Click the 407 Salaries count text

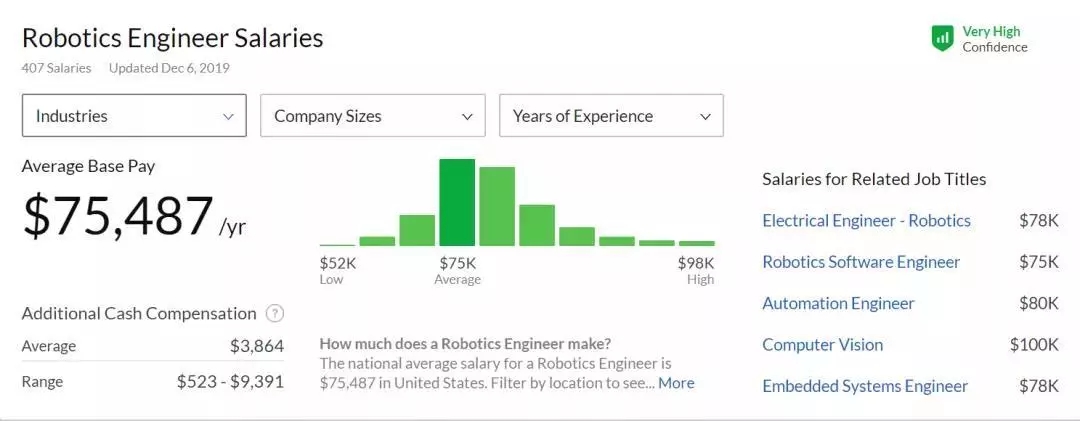coord(56,68)
